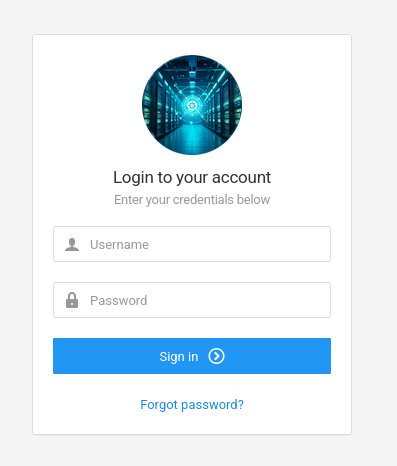Click the round server room logo
The image size is (397, 466).
[x=192, y=105]
